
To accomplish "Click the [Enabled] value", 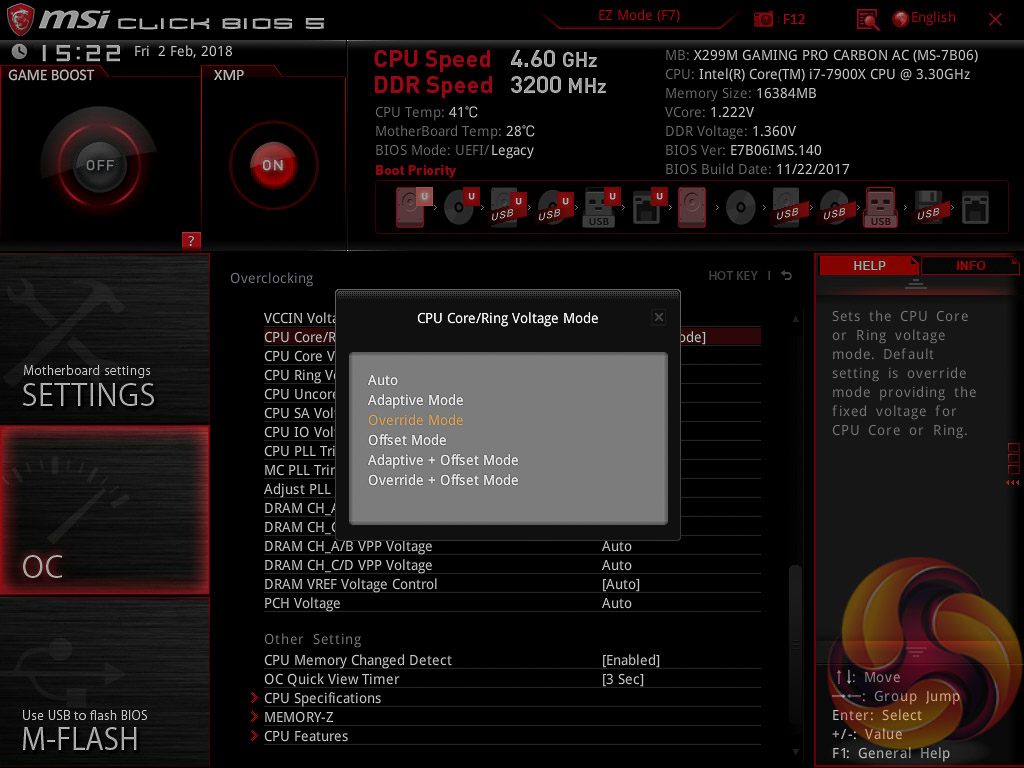I will 631,660.
